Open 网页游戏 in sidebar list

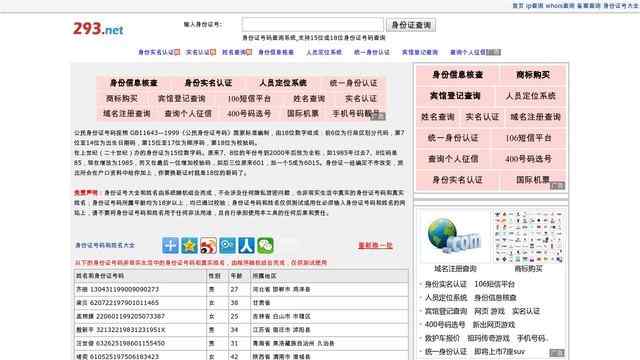click(x=489, y=311)
